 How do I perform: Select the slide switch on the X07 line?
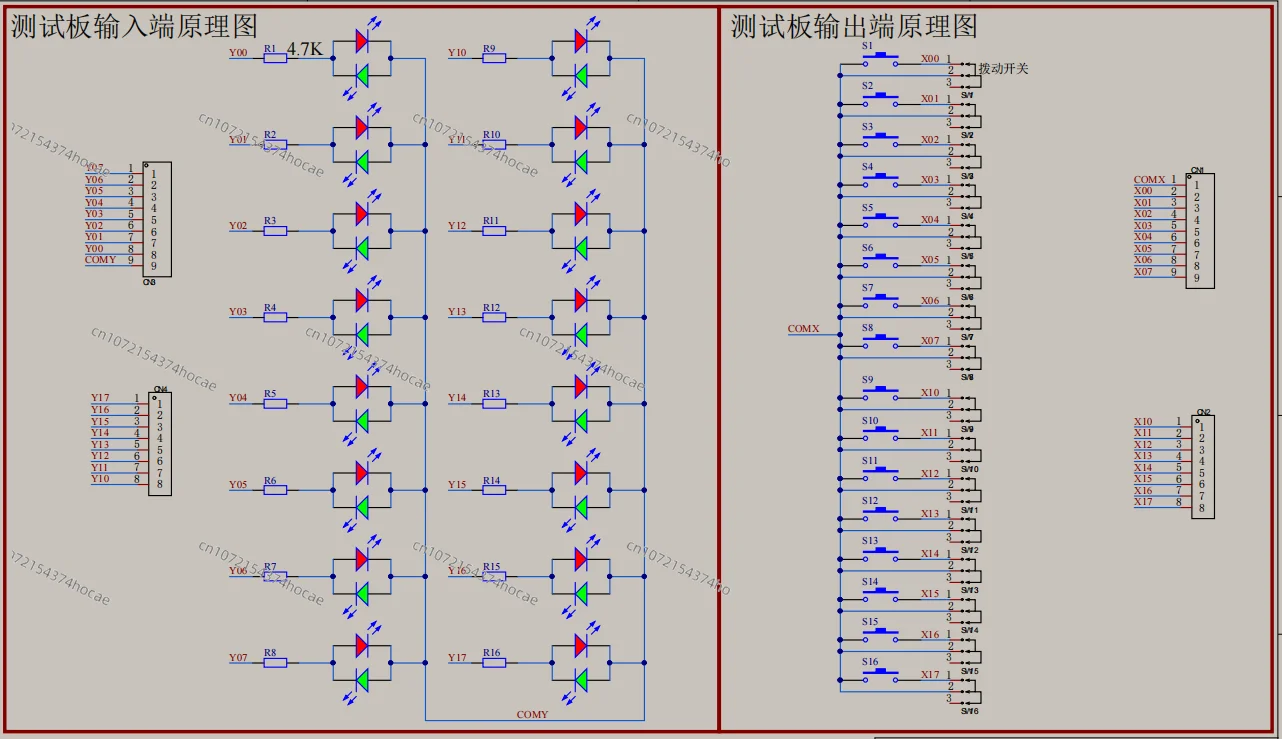pos(967,355)
